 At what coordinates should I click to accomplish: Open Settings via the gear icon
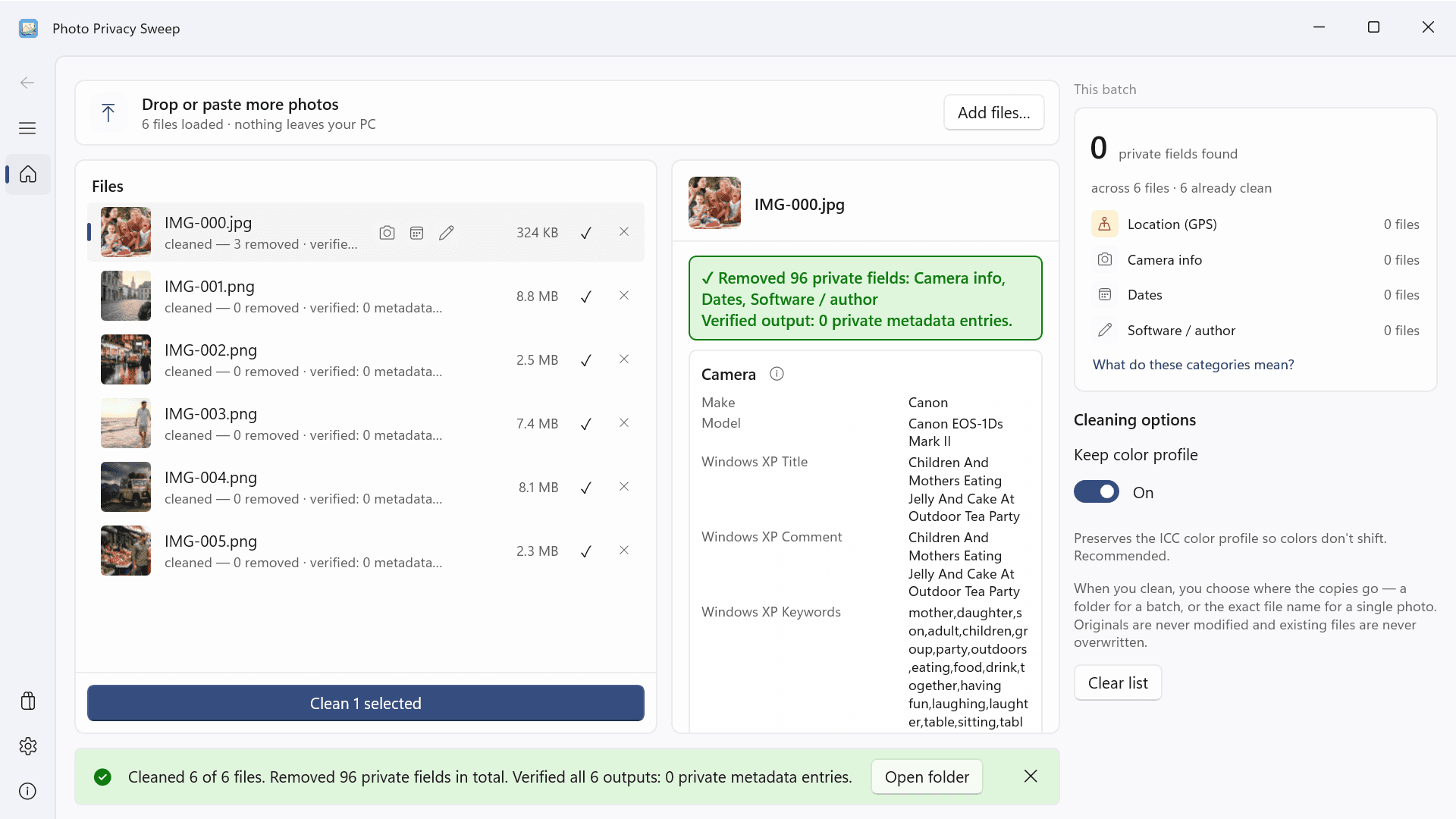pyautogui.click(x=28, y=746)
